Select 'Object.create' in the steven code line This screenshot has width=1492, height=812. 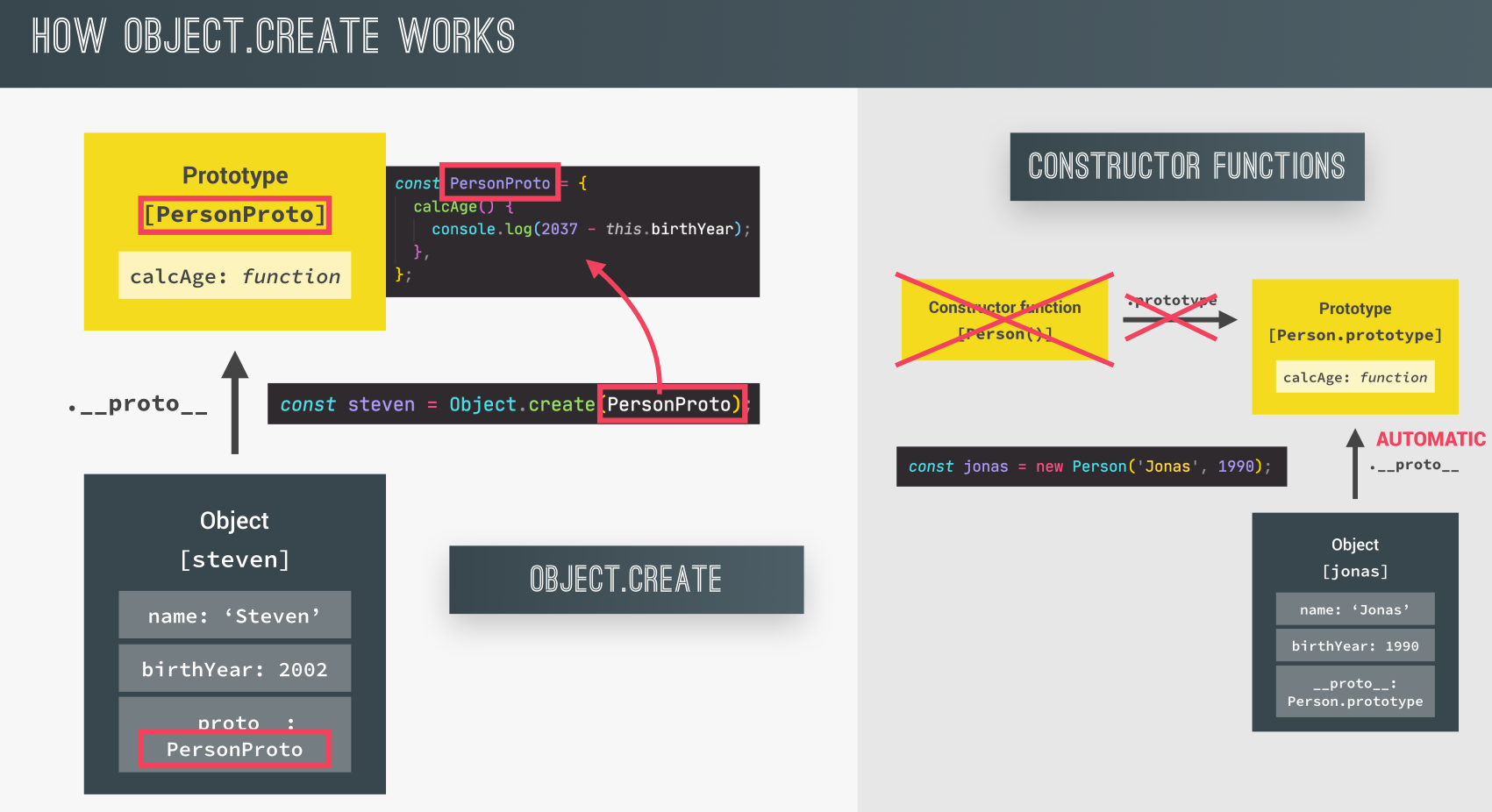tap(522, 404)
